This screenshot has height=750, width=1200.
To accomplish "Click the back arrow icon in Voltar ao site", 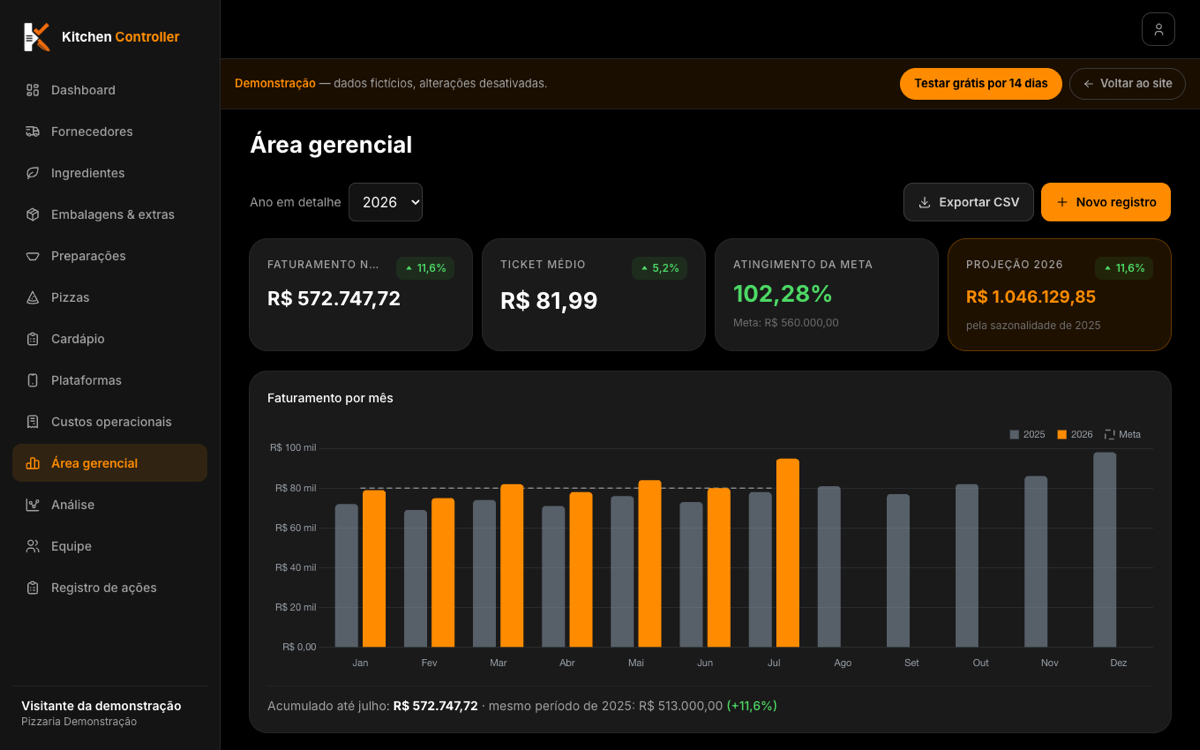I will (1088, 84).
